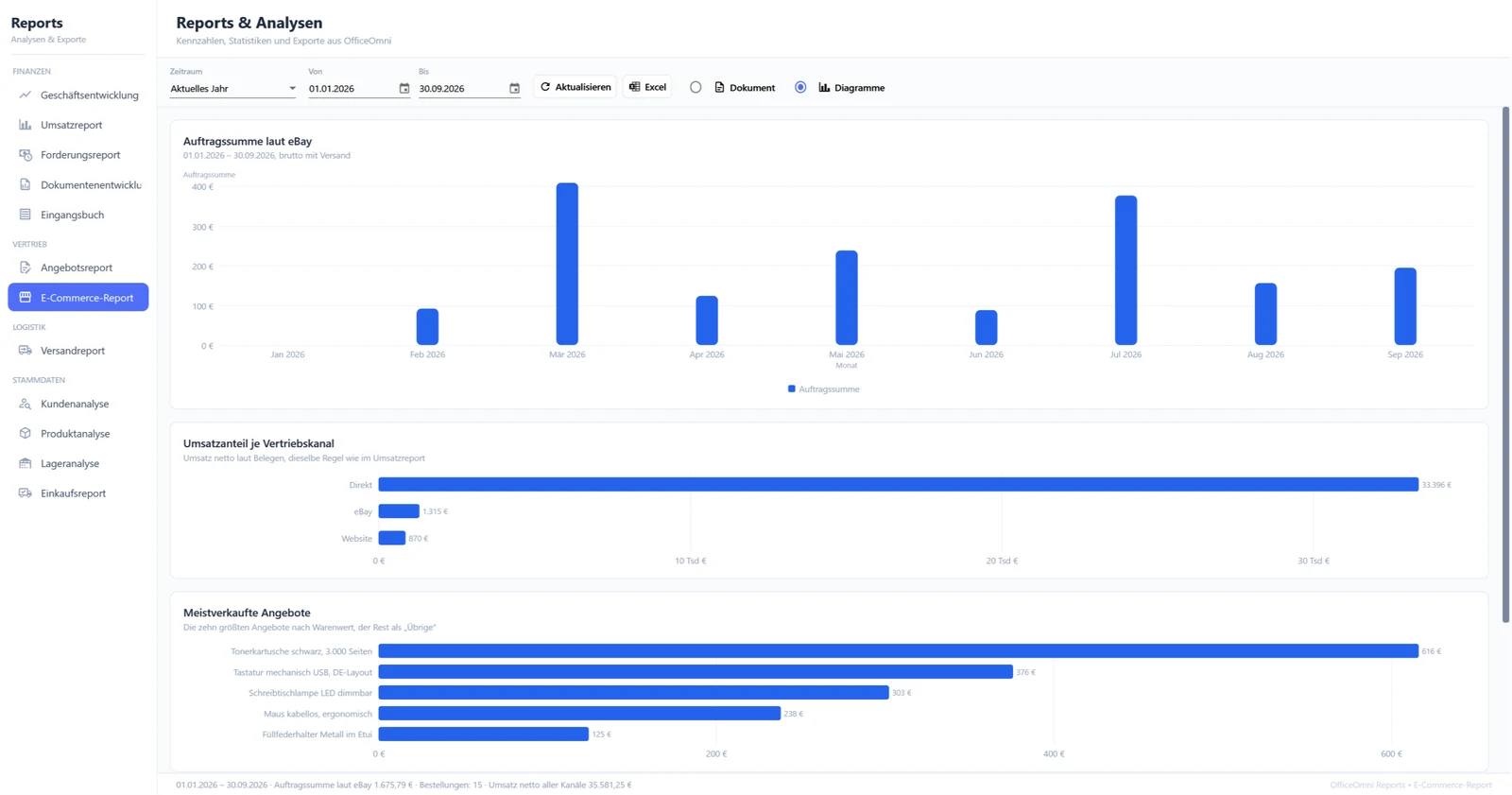
Task: Click the "Füllfederhalter Metall im Etui" label
Action: (x=317, y=735)
